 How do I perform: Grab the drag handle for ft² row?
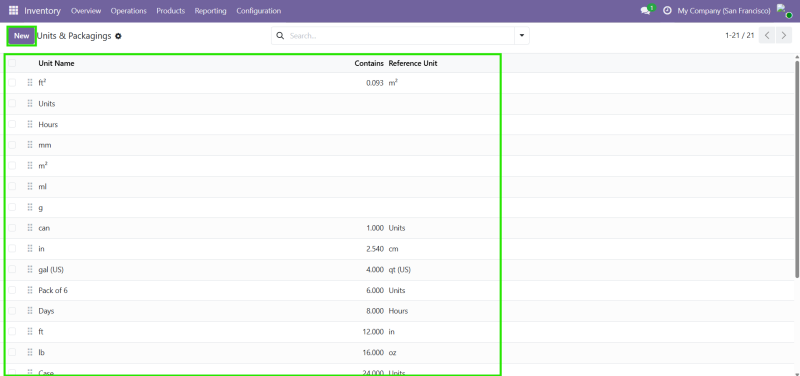tap(30, 83)
